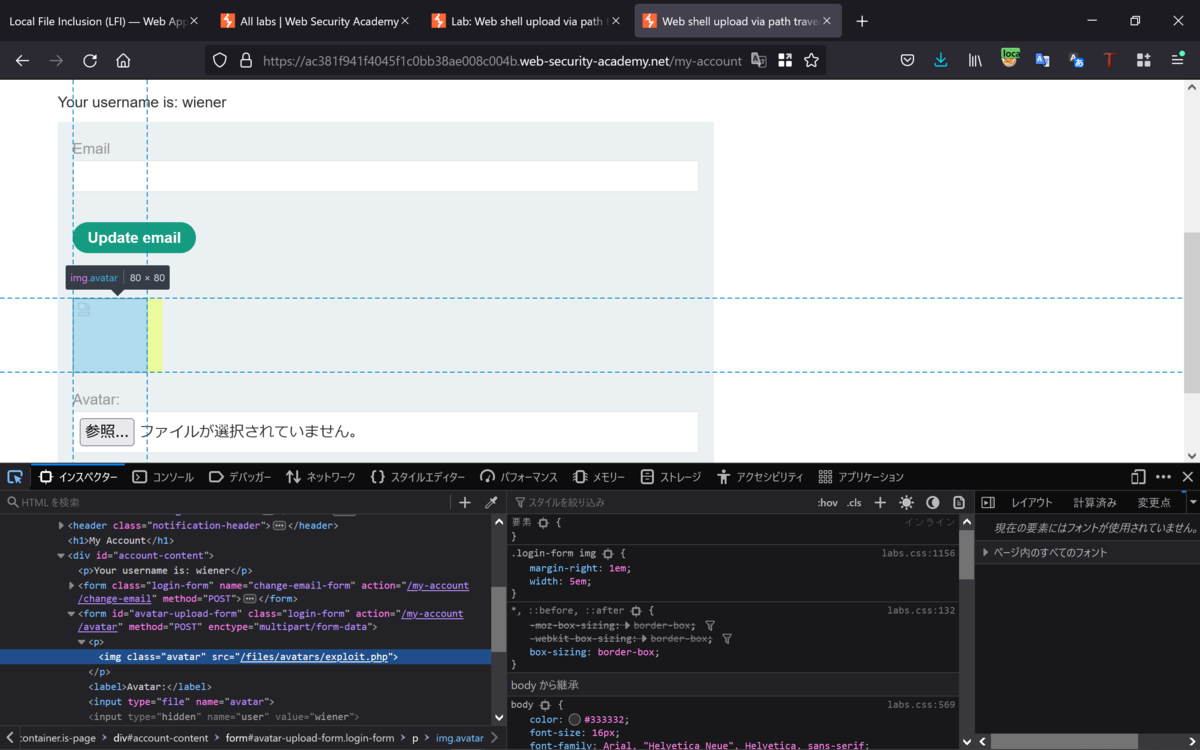This screenshot has width=1200, height=750.
Task: Show more sidebar tabs dropdown arrow
Action: 1192,500
